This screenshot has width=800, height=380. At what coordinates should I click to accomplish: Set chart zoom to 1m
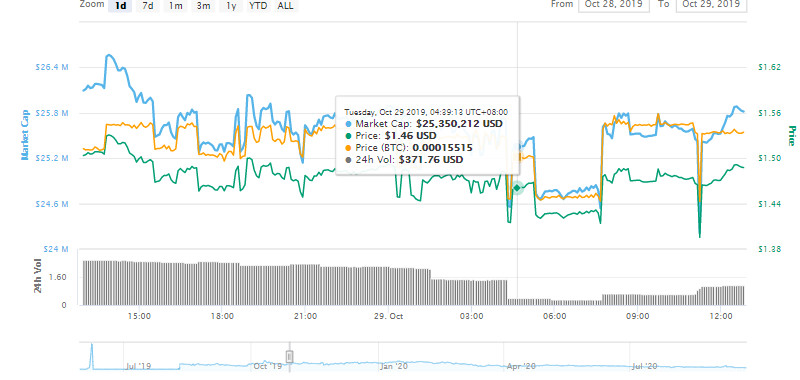[176, 6]
